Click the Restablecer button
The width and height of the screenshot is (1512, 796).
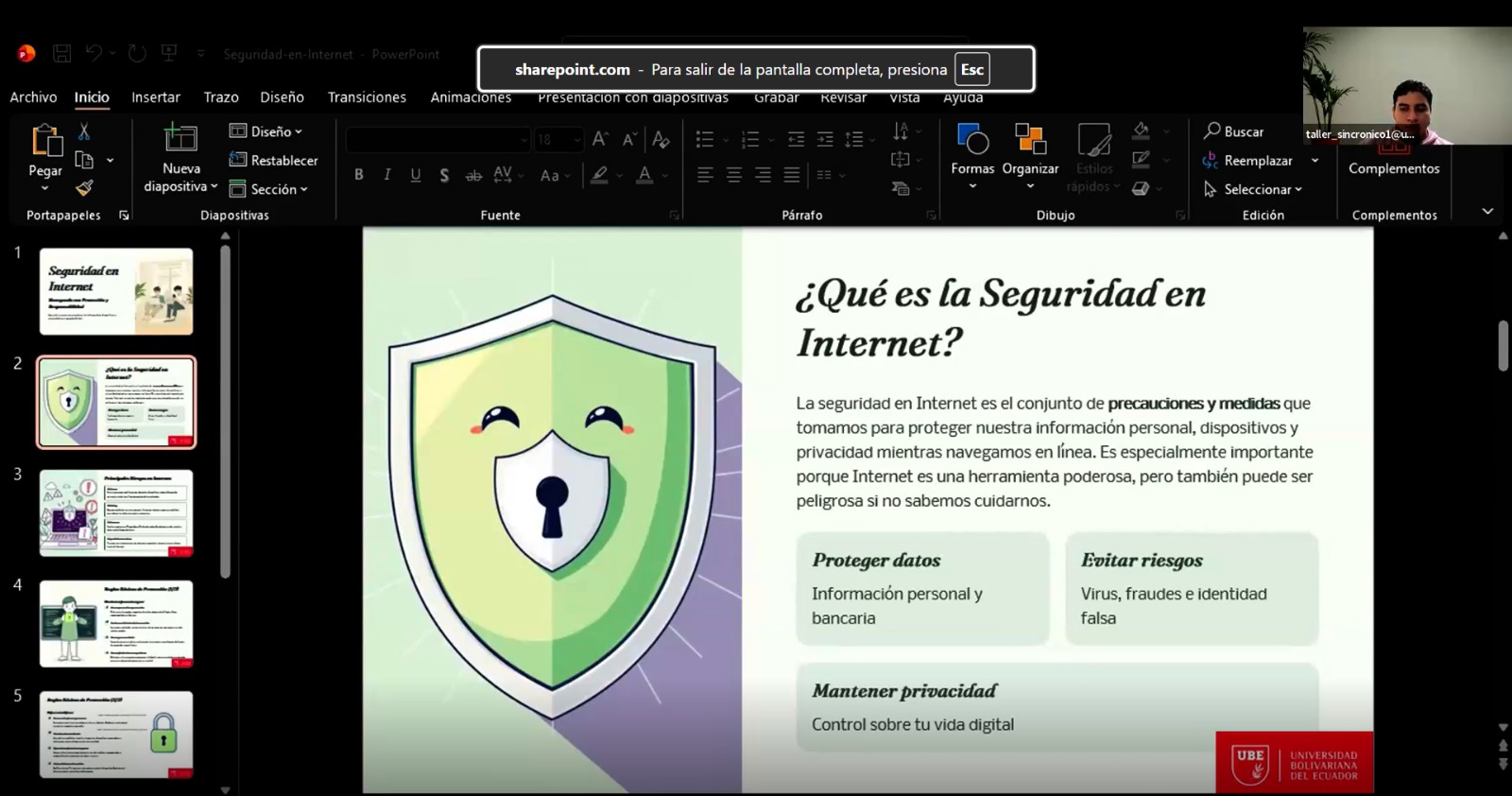pyautogui.click(x=274, y=161)
